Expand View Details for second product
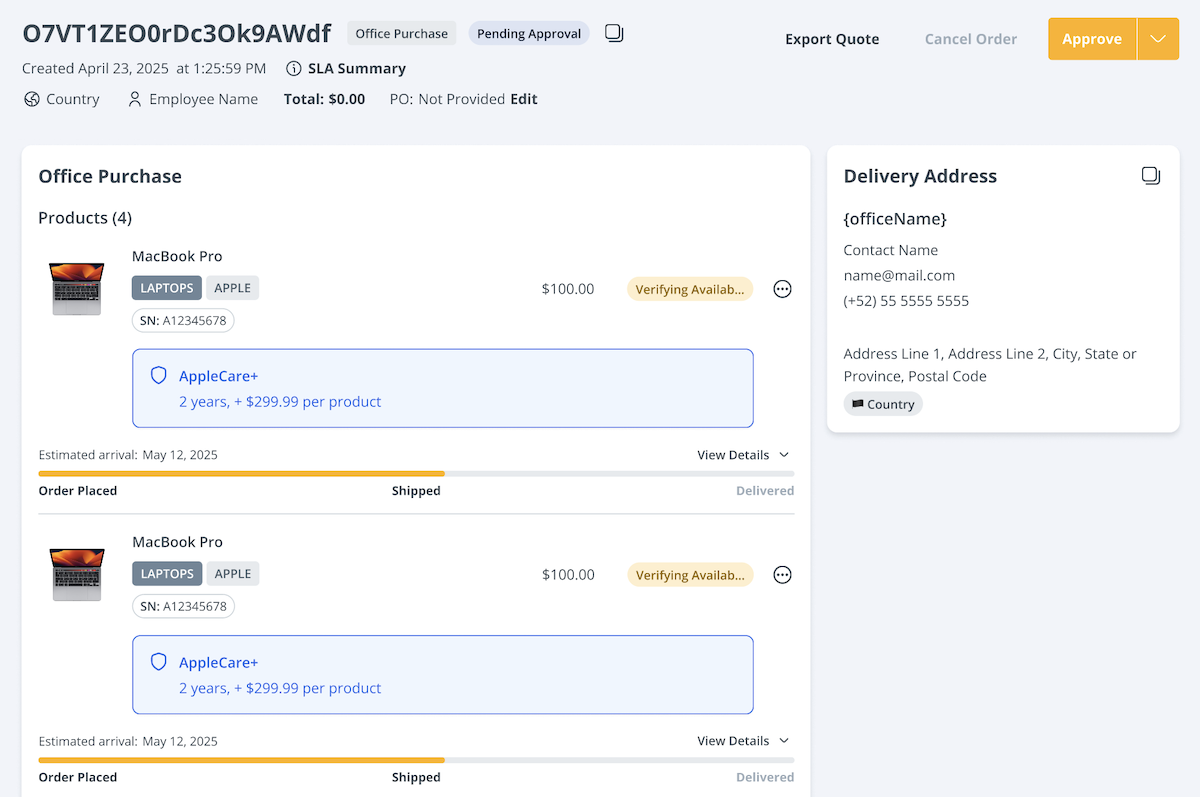1200x797 pixels. click(x=743, y=741)
